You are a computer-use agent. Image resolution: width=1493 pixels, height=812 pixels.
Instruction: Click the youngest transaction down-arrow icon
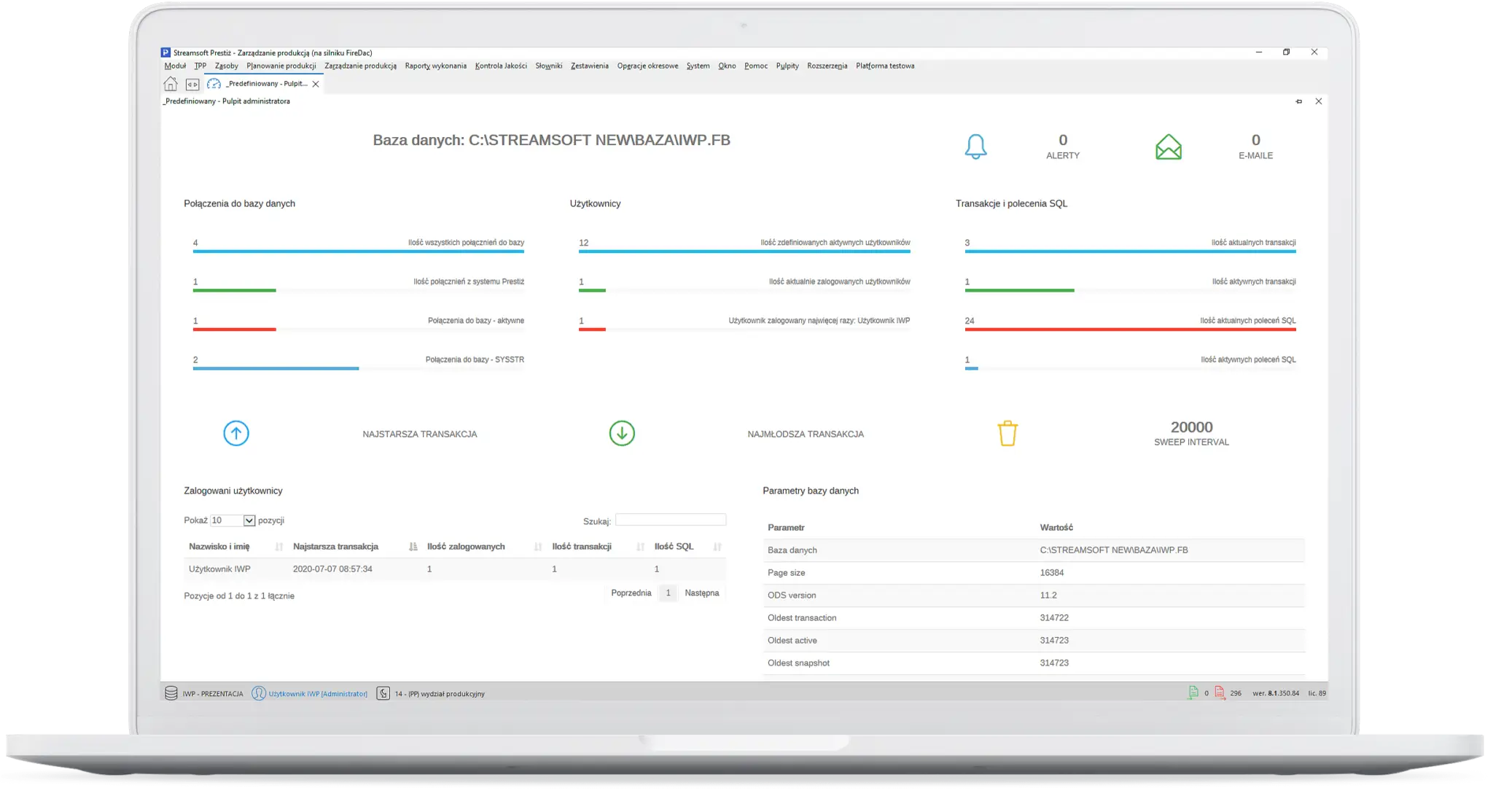pyautogui.click(x=622, y=433)
